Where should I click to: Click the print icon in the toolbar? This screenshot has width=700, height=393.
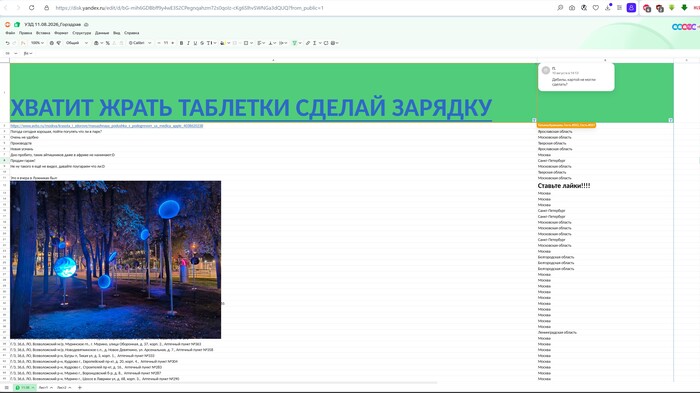(x=51, y=43)
